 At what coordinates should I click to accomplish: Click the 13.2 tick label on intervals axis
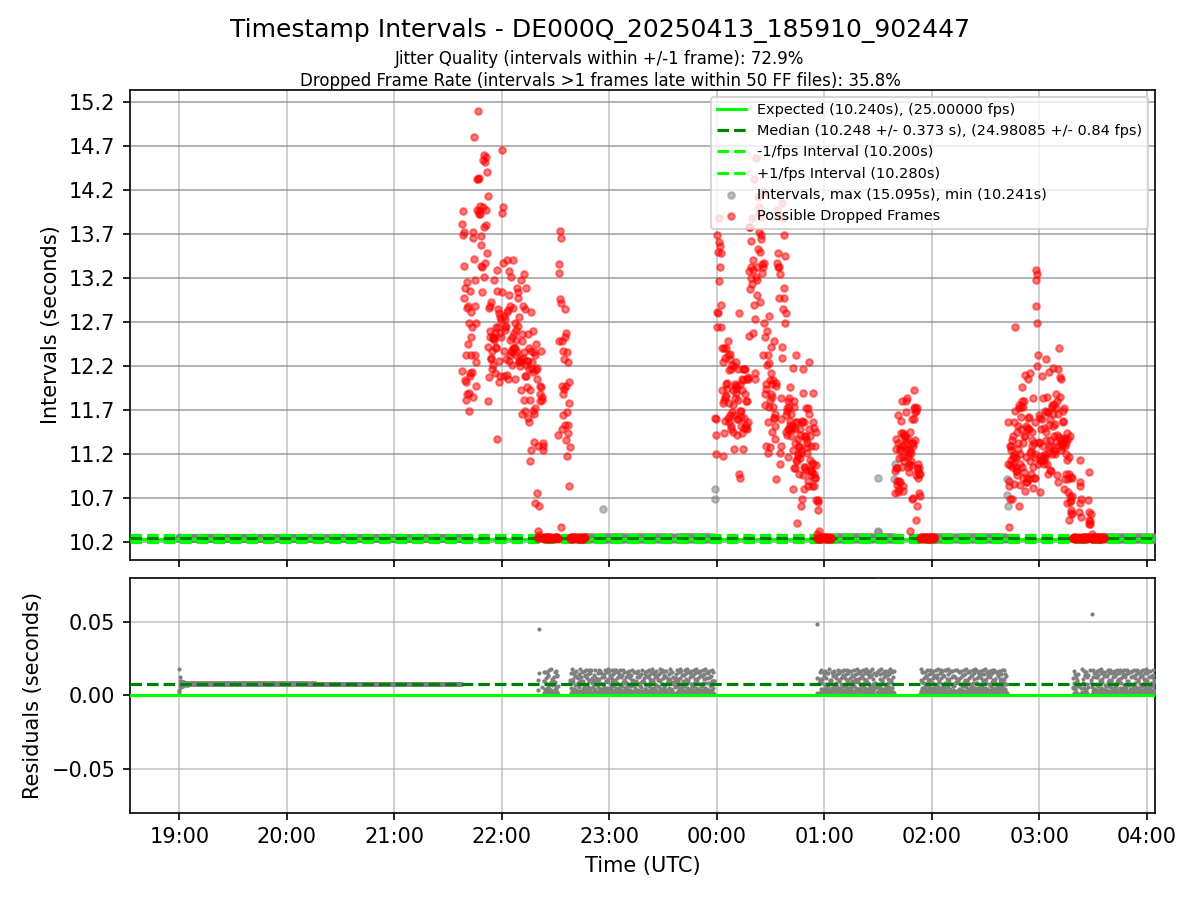pyautogui.click(x=94, y=279)
